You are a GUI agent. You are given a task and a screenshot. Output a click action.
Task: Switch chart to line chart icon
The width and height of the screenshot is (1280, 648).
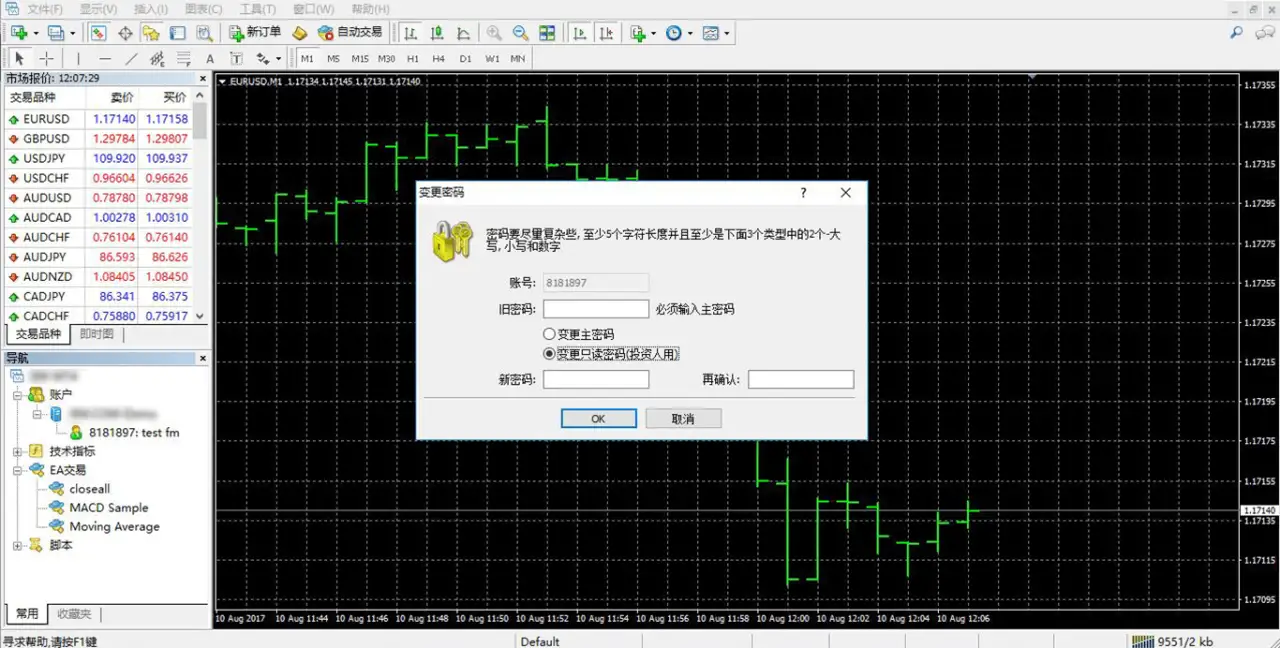[463, 33]
